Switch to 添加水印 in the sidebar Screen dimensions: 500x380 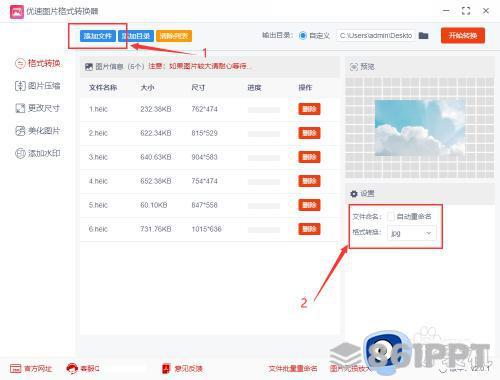click(38, 153)
